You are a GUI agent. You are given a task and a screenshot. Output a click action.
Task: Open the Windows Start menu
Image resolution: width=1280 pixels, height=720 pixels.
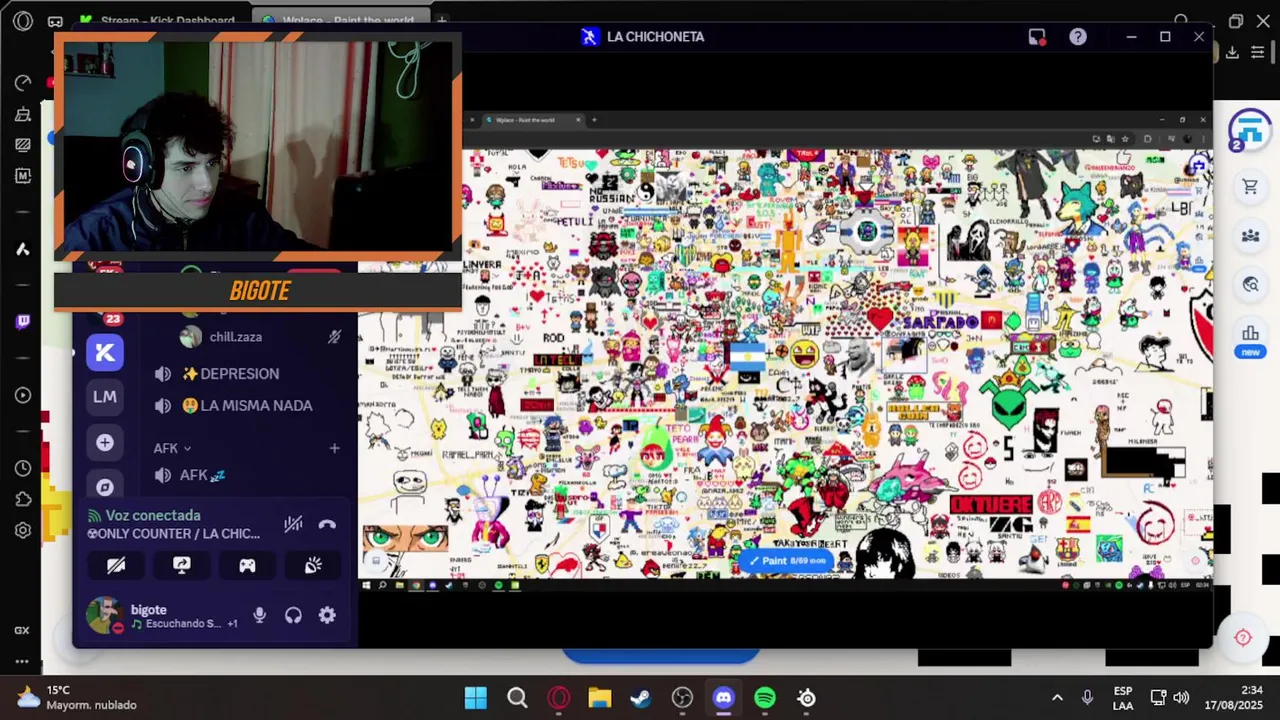pyautogui.click(x=476, y=698)
